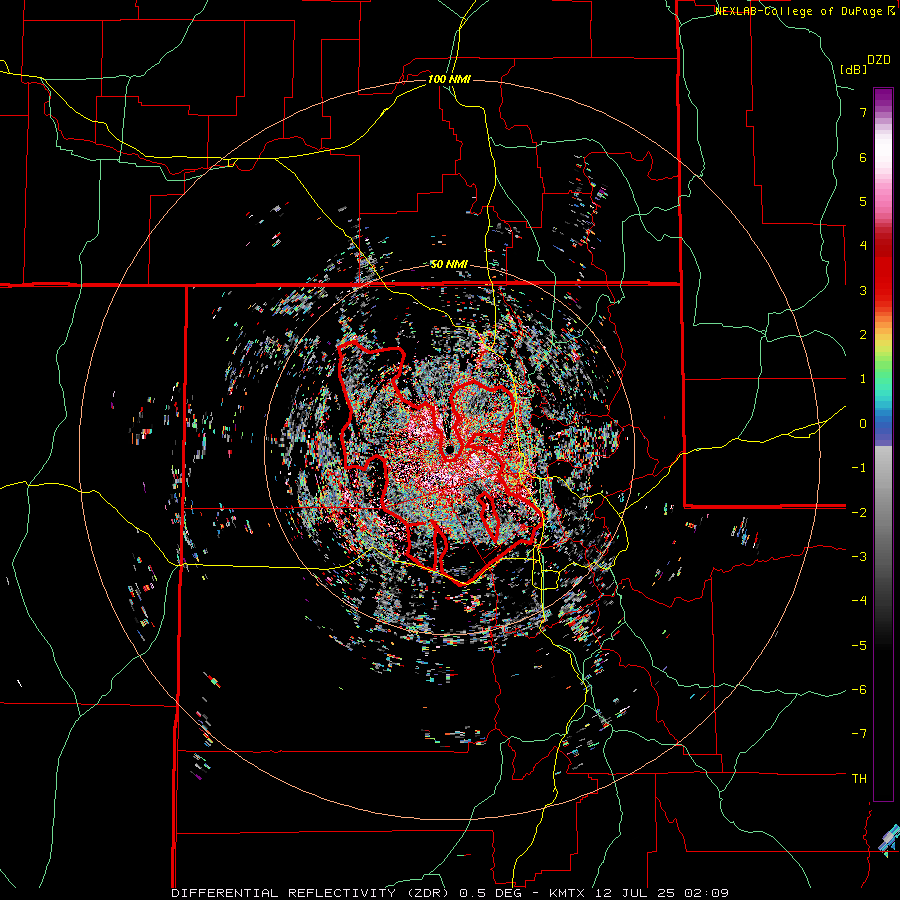Click the 2 dB legend tick label

[863, 335]
